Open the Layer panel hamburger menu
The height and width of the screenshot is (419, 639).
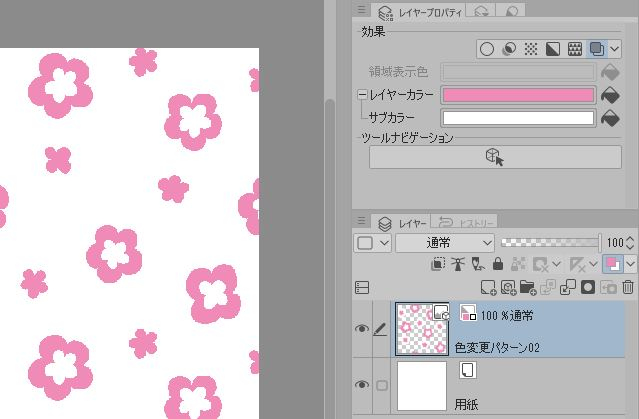click(361, 221)
